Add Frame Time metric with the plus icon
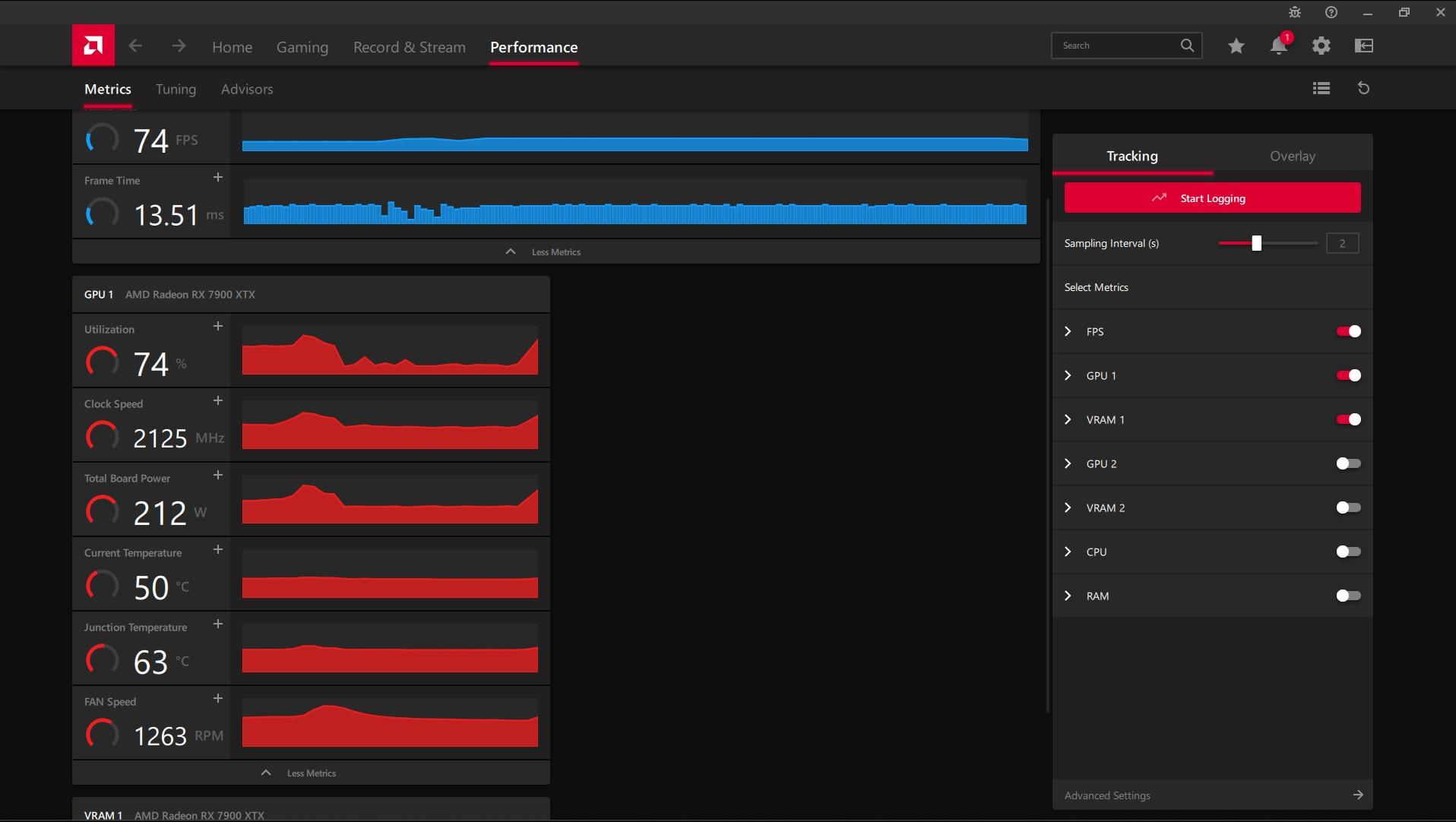Image resolution: width=1456 pixels, height=822 pixels. coord(218,177)
